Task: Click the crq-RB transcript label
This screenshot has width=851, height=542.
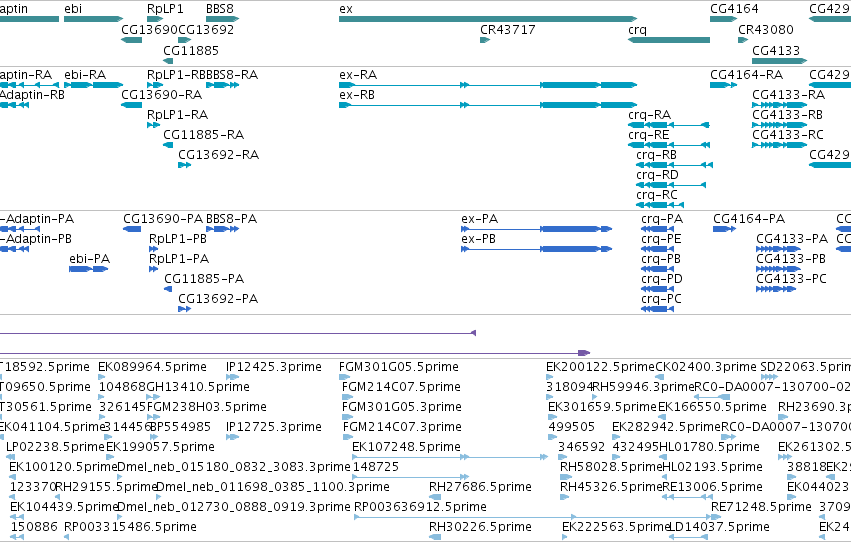Action: 656,155
